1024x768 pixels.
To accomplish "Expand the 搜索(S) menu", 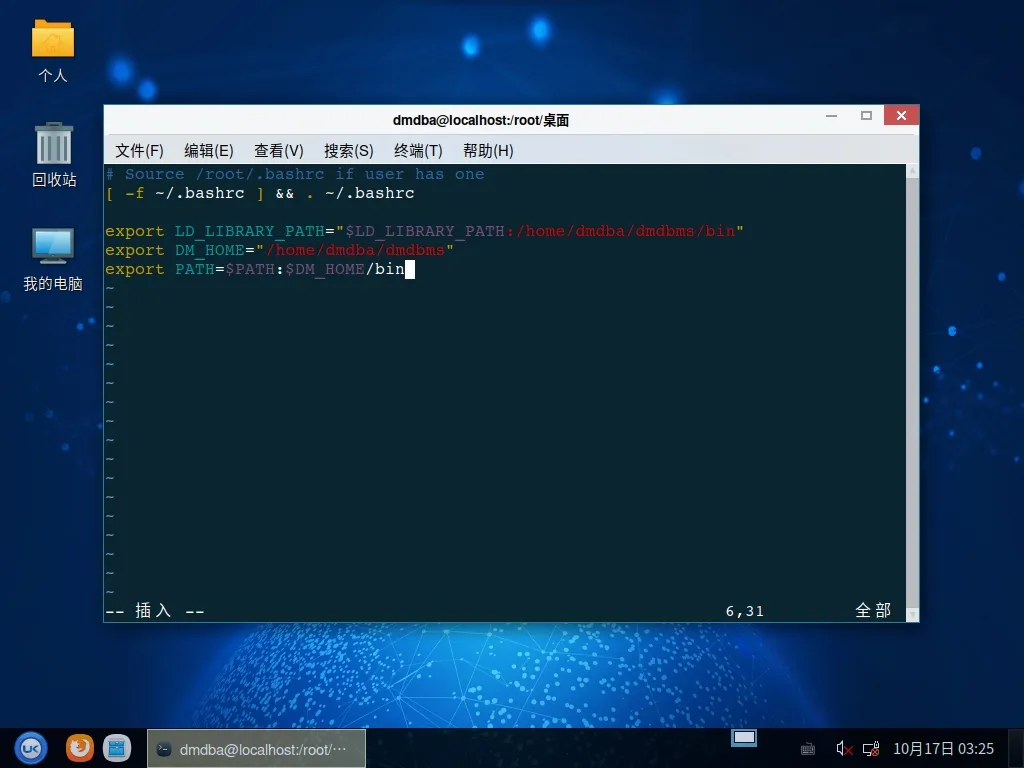I will 348,150.
